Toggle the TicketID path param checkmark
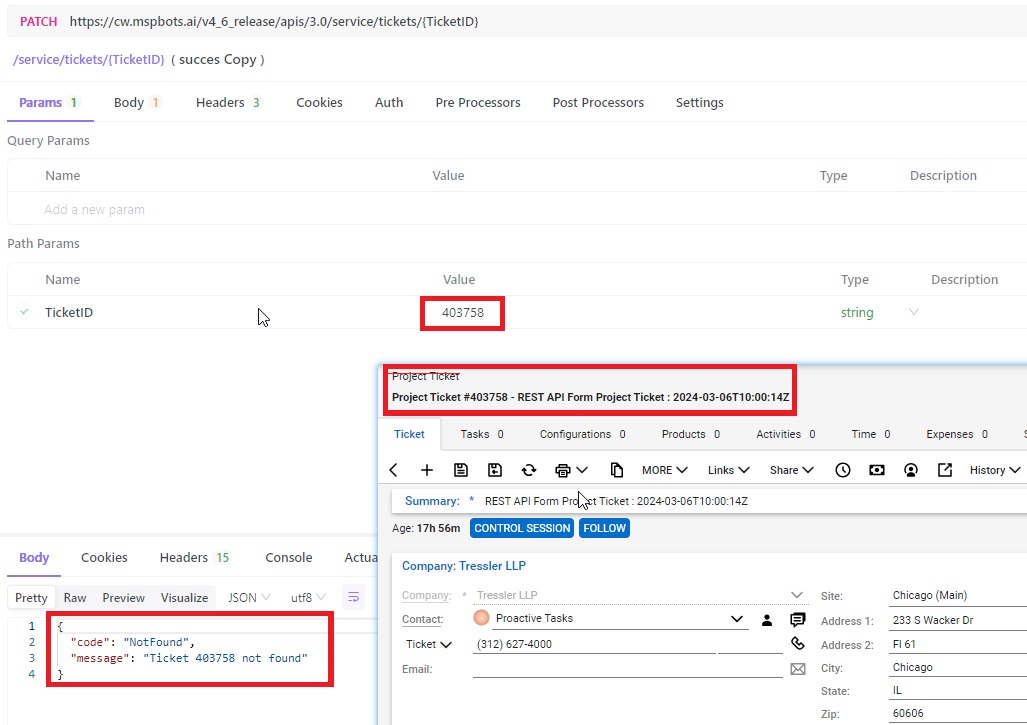 [x=24, y=312]
